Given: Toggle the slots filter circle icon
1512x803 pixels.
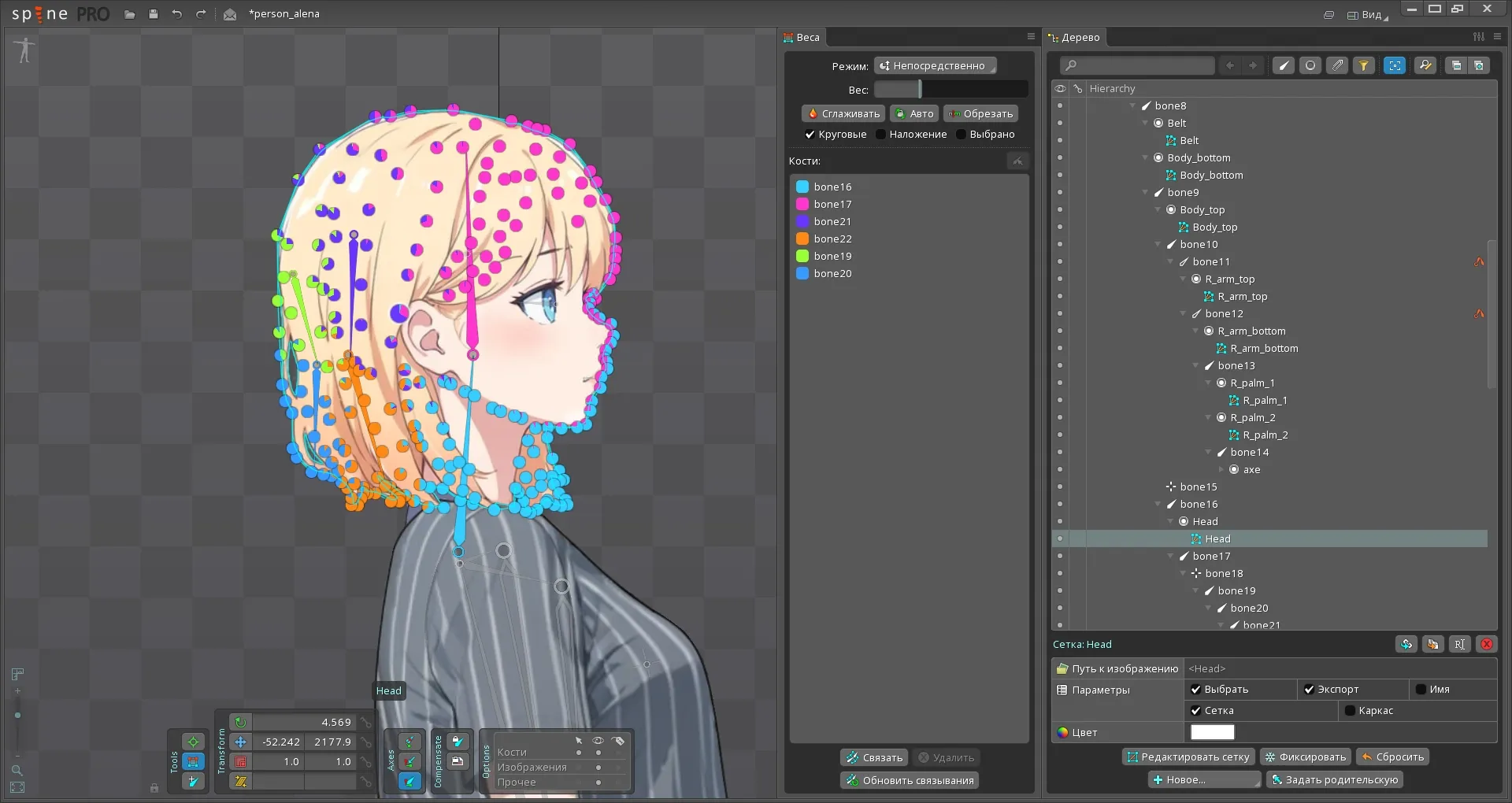Looking at the screenshot, I should (1310, 65).
